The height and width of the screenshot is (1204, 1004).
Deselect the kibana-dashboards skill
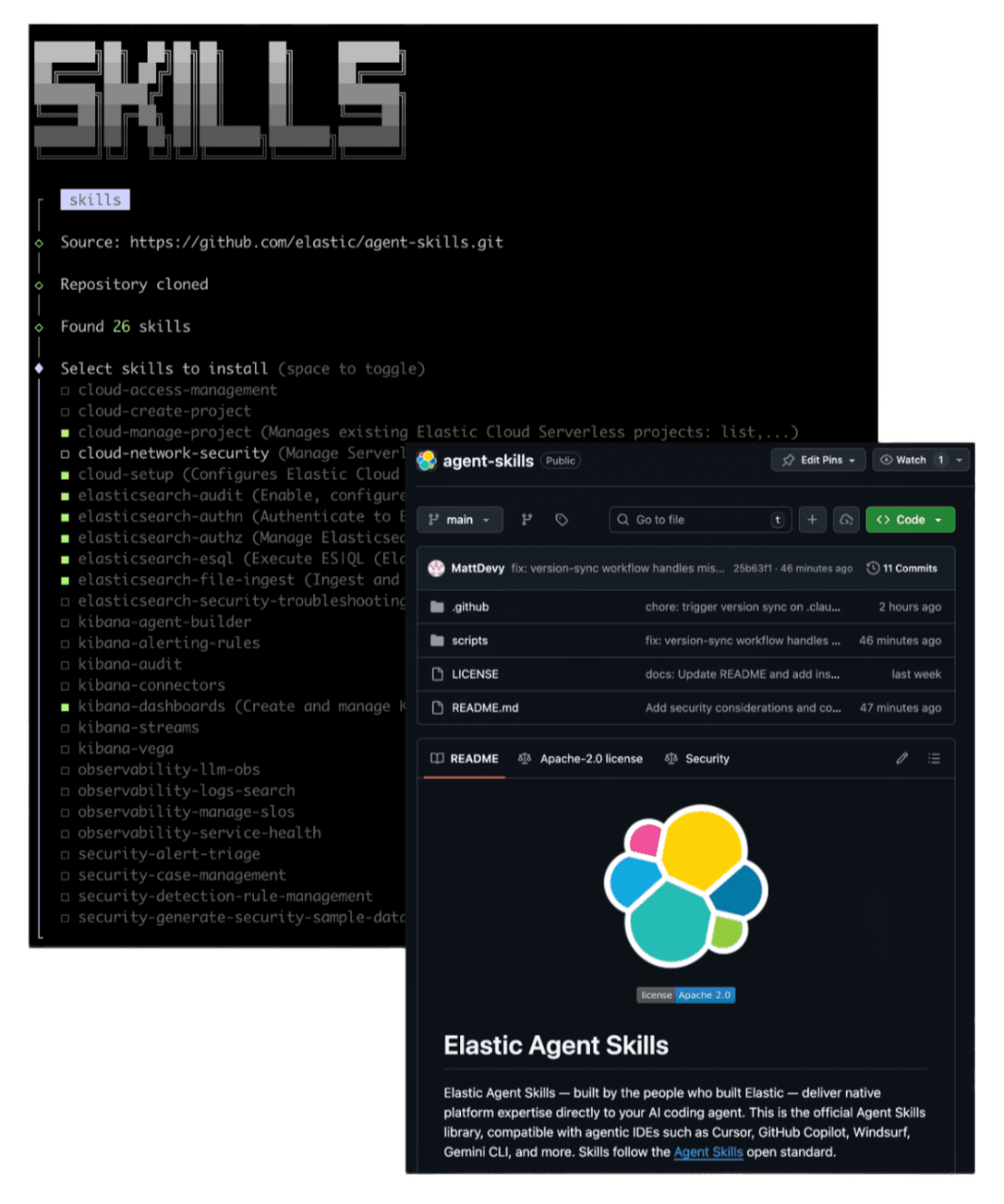point(65,706)
